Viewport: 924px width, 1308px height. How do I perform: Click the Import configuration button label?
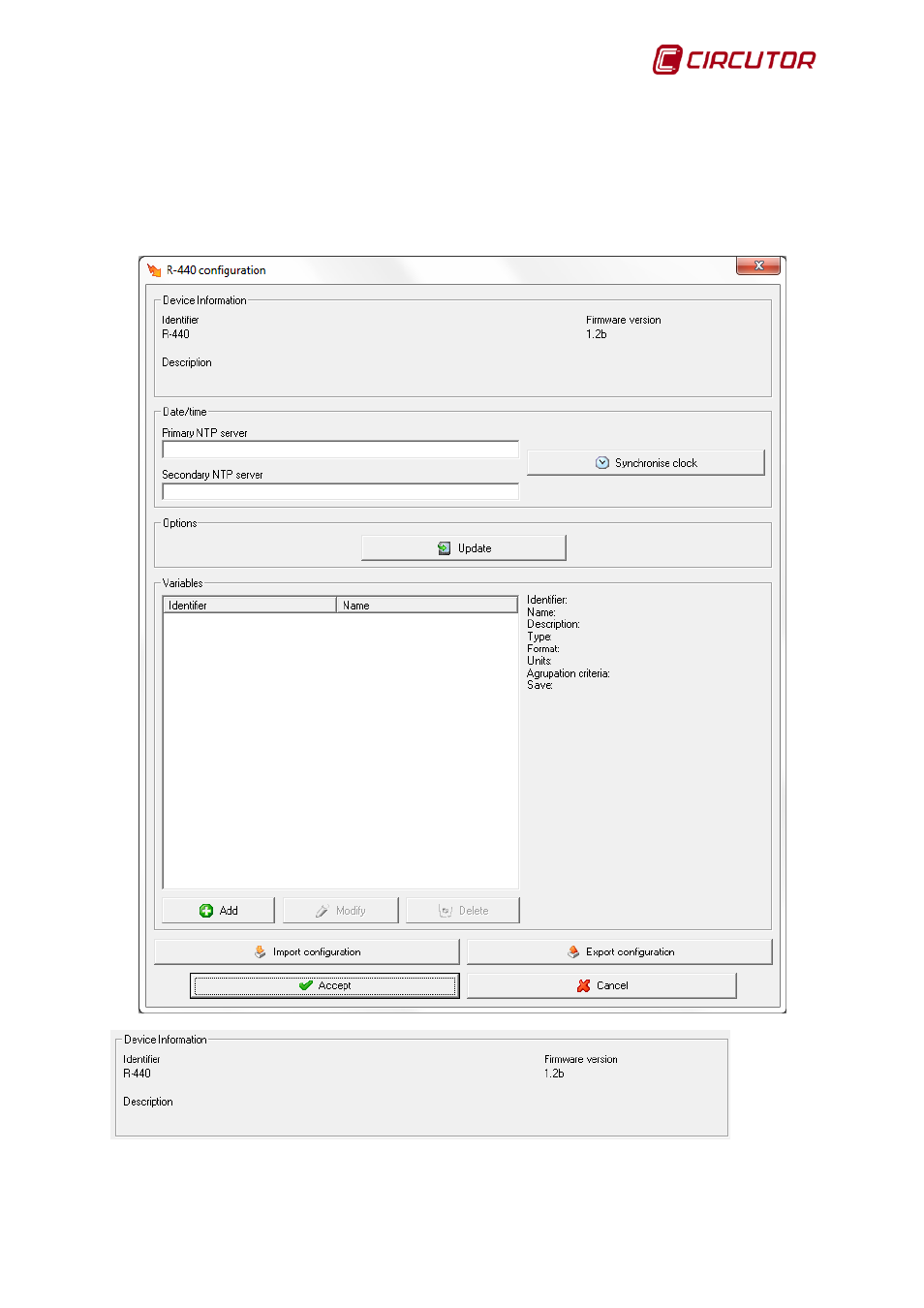click(317, 952)
